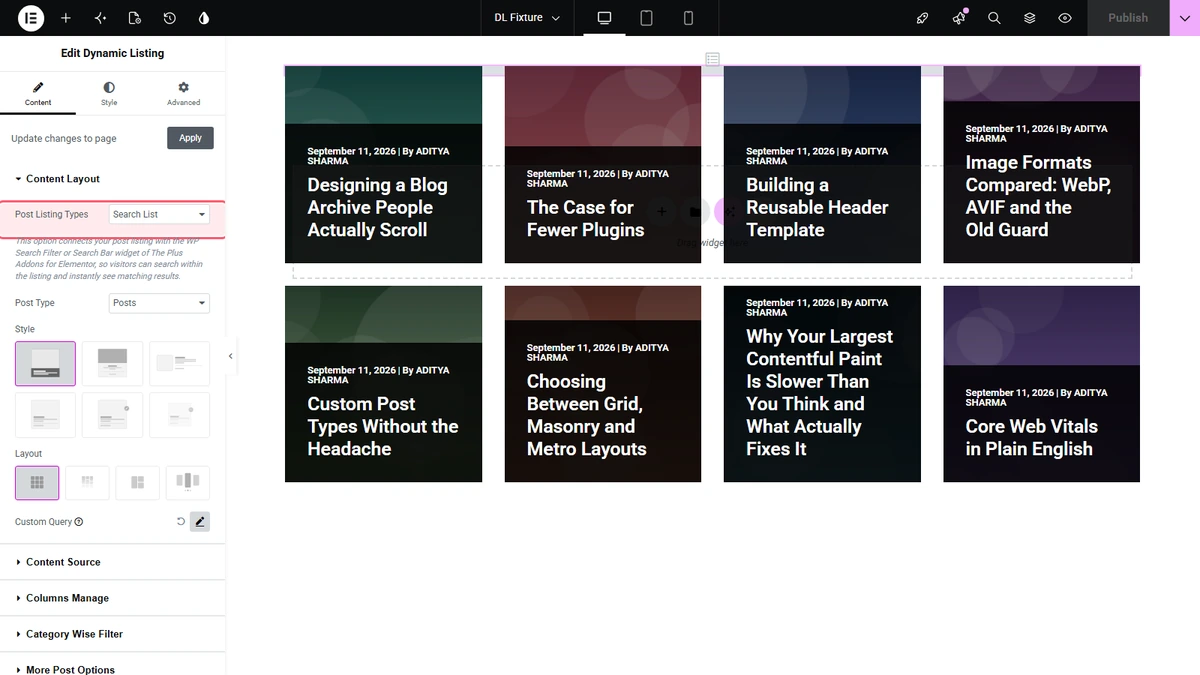Open the megaphone What's New icon

pyautogui.click(x=959, y=18)
